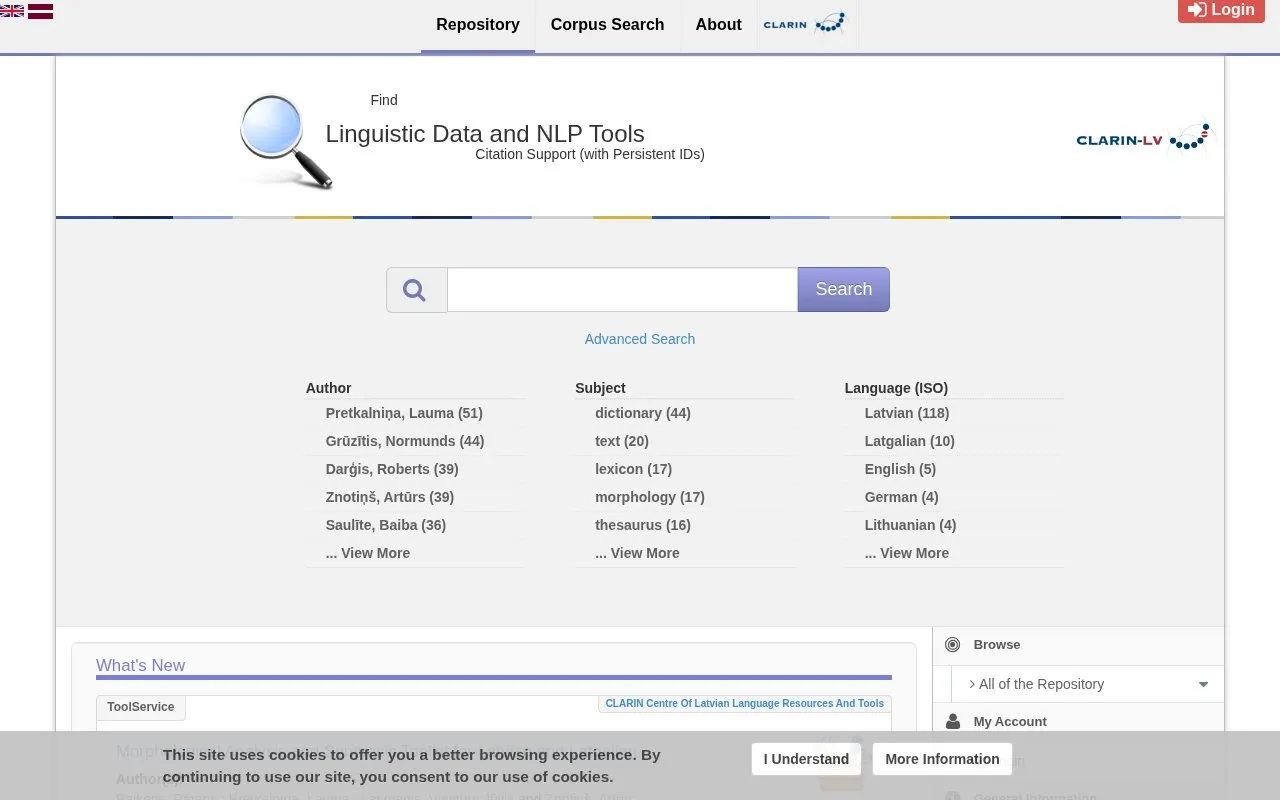The image size is (1280, 800).
Task: Focus the repository search input field
Action: (x=622, y=290)
